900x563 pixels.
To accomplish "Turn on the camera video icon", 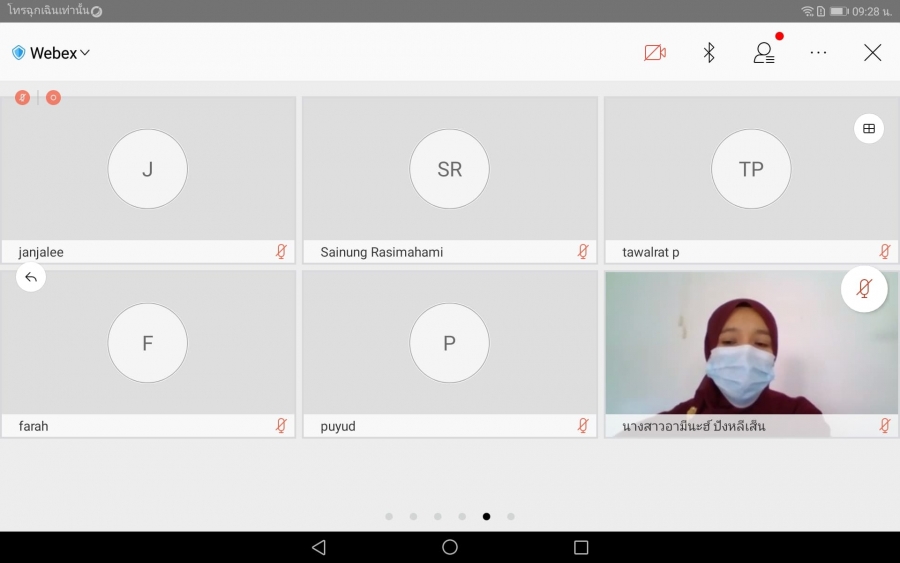I will [655, 53].
